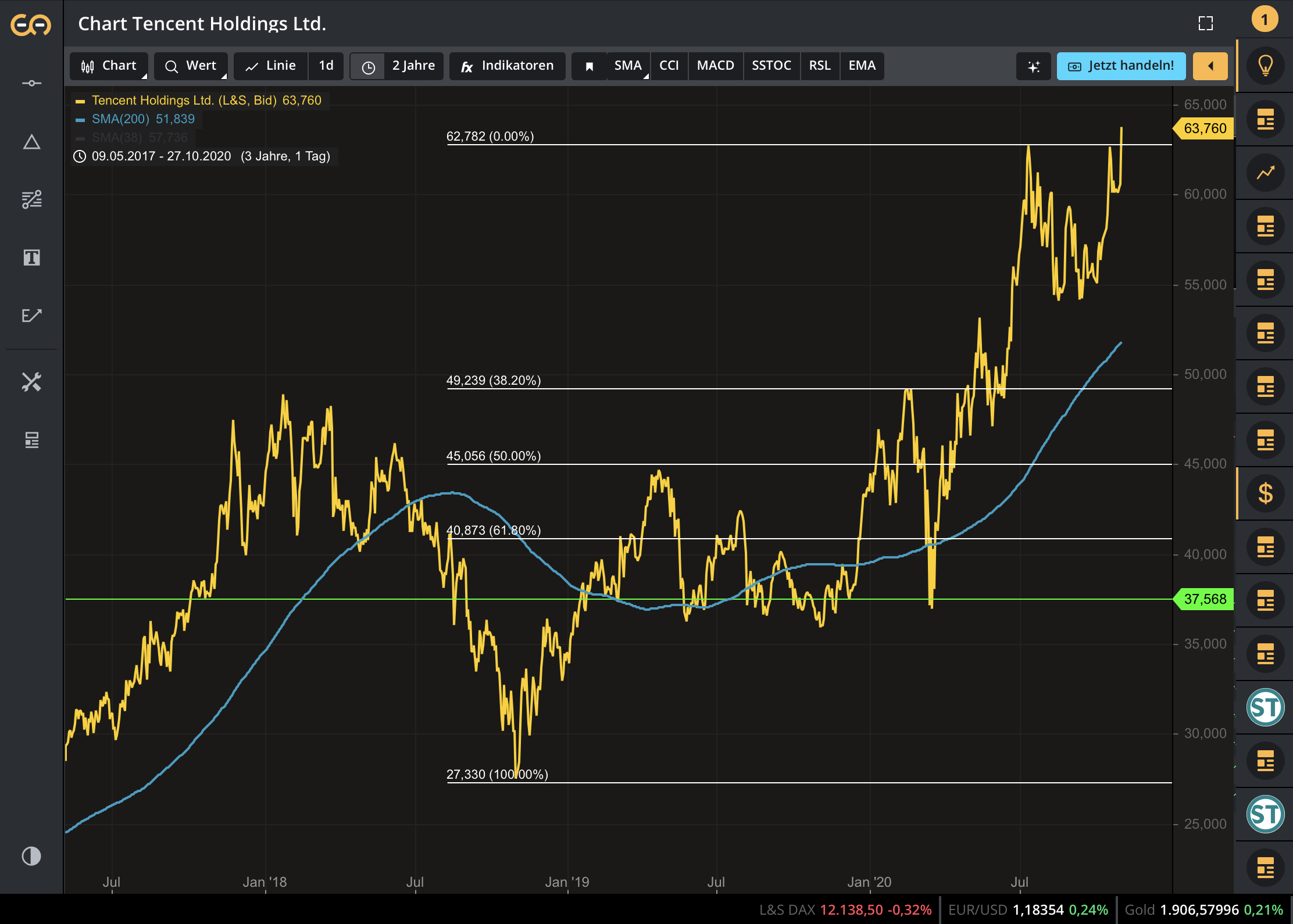Click the Jetzt handeln! button
Viewport: 1293px width, 924px height.
1121,66
